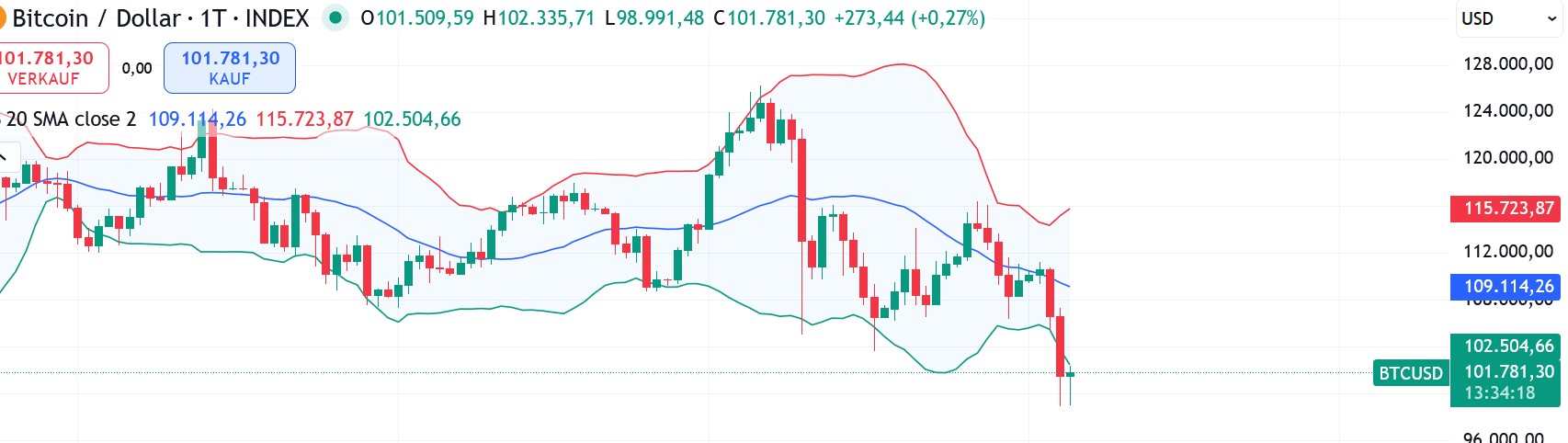This screenshot has height=443, width=1568.
Task: Click the green 102.504,66 lower band price label
Action: pyautogui.click(x=1507, y=346)
